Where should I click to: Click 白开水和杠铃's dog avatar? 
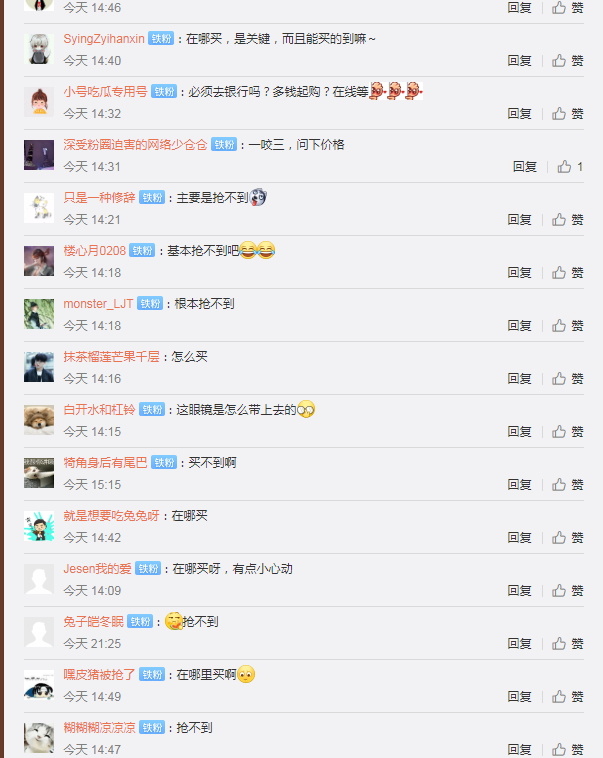(x=39, y=420)
